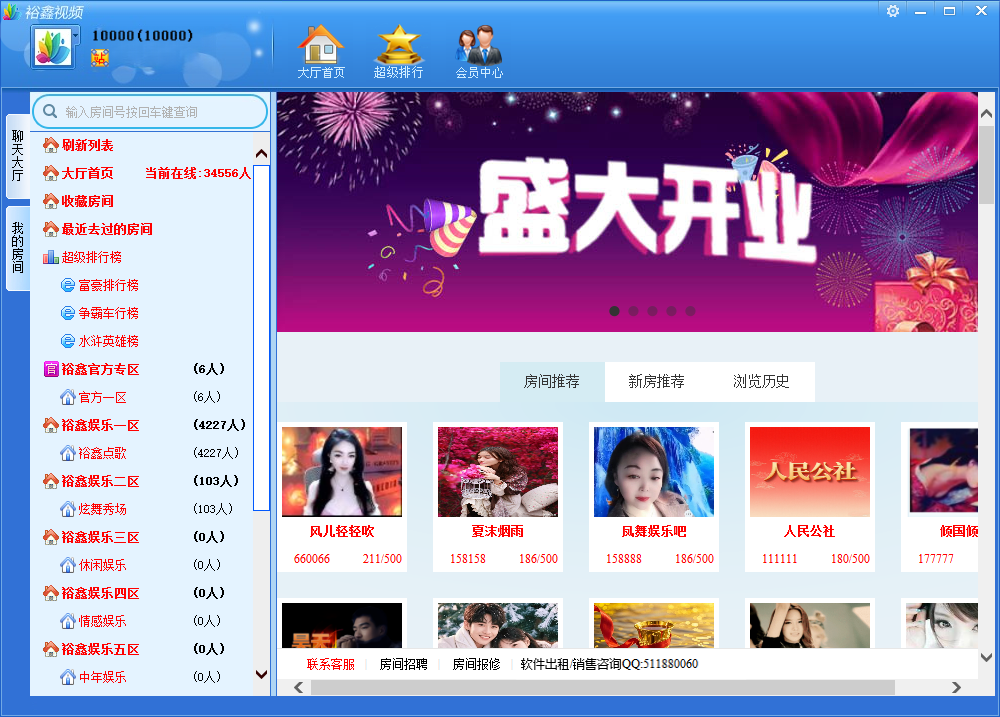Image resolution: width=1000 pixels, height=717 pixels.
Task: Focus the room number search field
Action: [x=150, y=112]
